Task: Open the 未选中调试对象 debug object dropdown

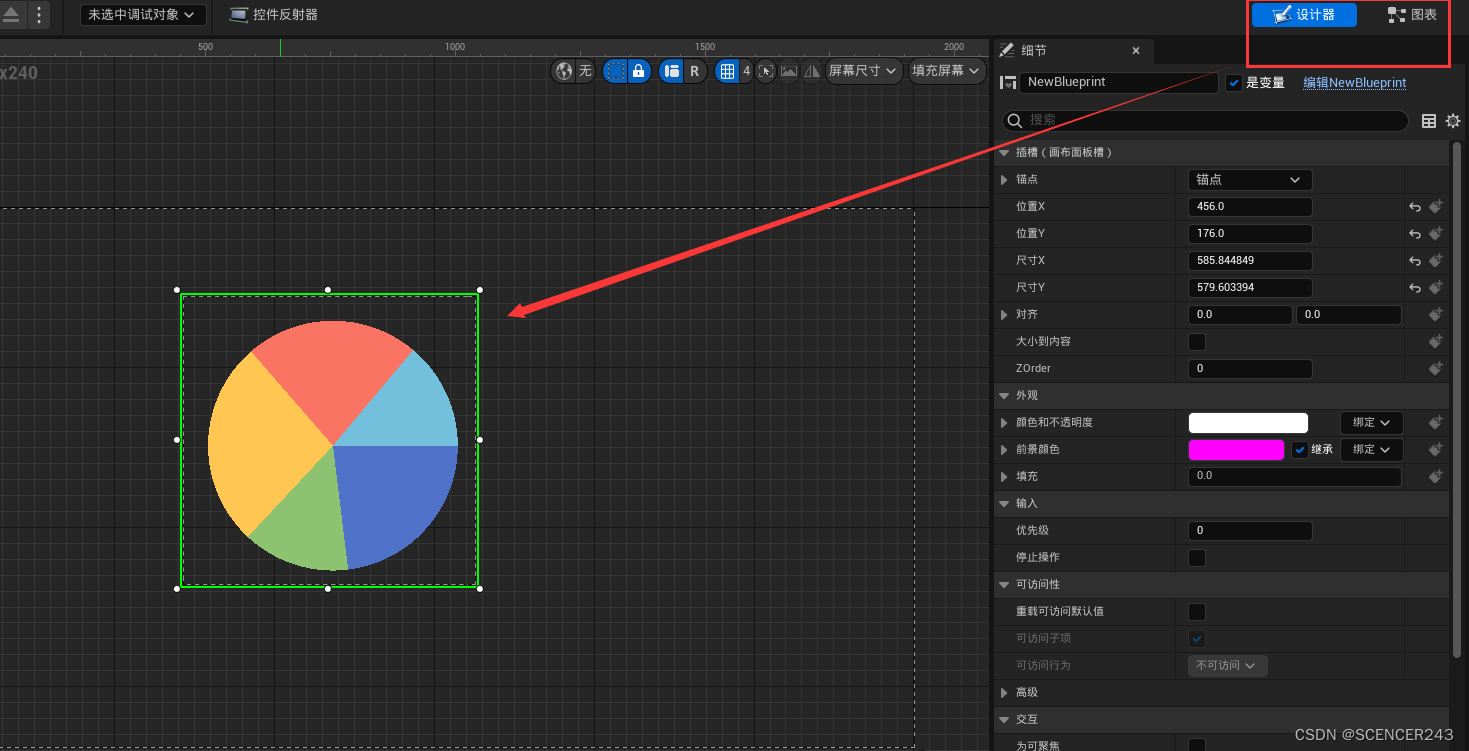Action: (143, 15)
